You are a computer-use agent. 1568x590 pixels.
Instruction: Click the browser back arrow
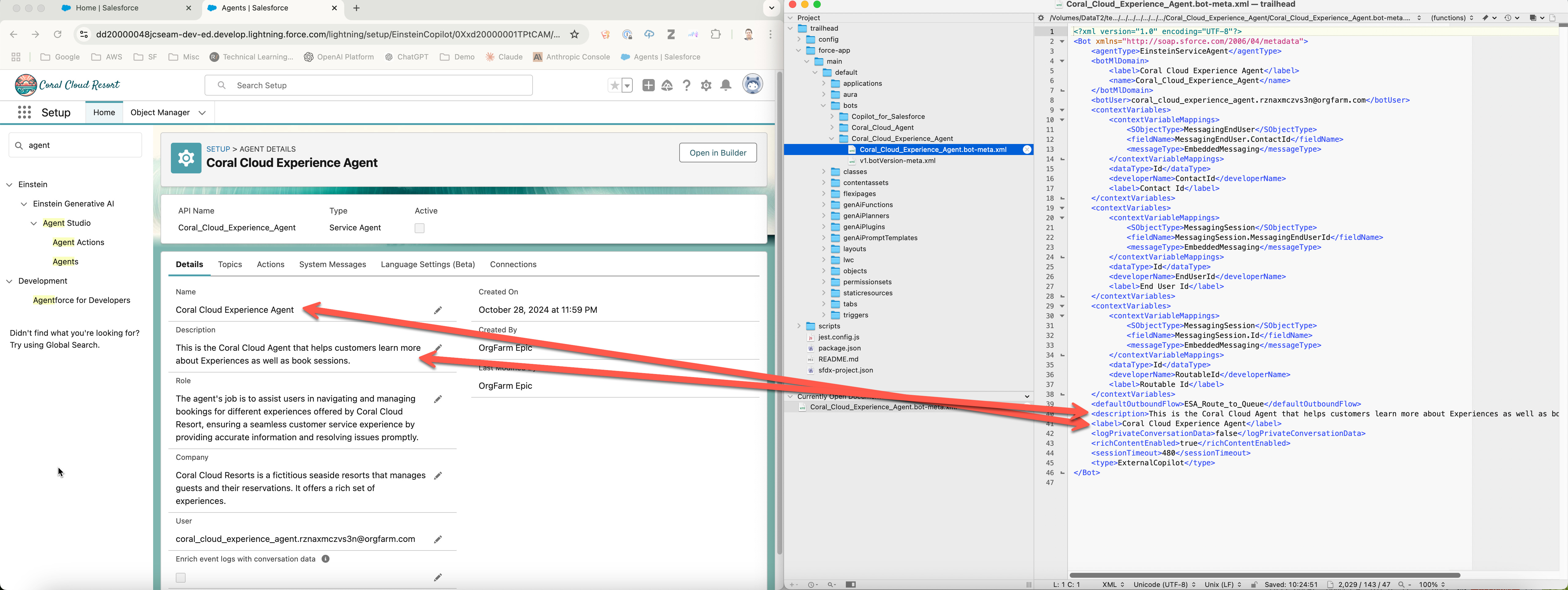13,34
